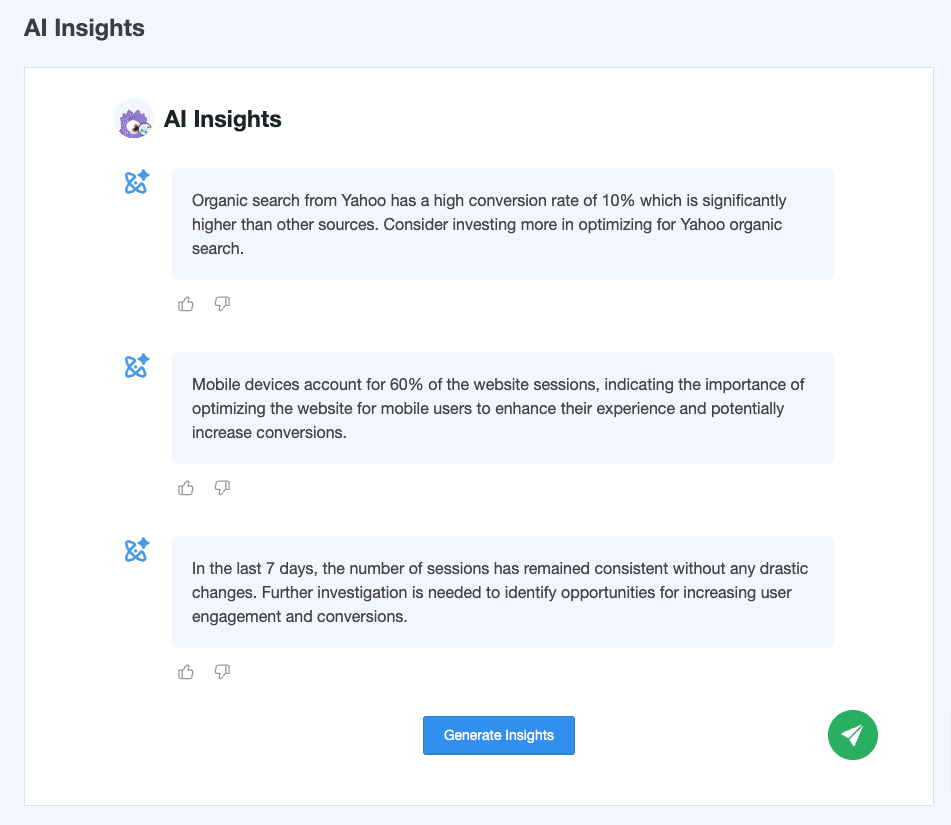Select the last 7 days sessions insight card
The height and width of the screenshot is (825, 951).
point(504,592)
